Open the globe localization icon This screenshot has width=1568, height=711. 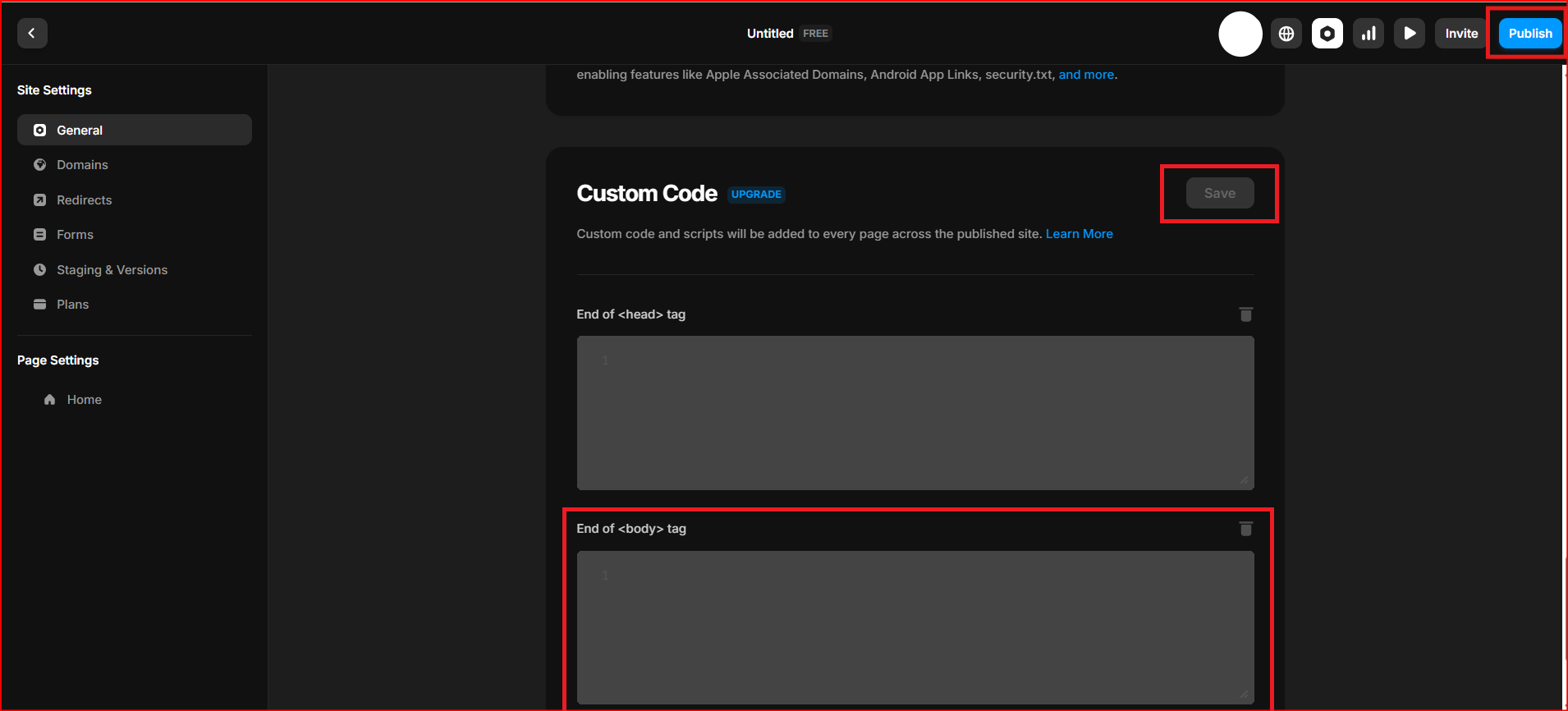tap(1286, 34)
